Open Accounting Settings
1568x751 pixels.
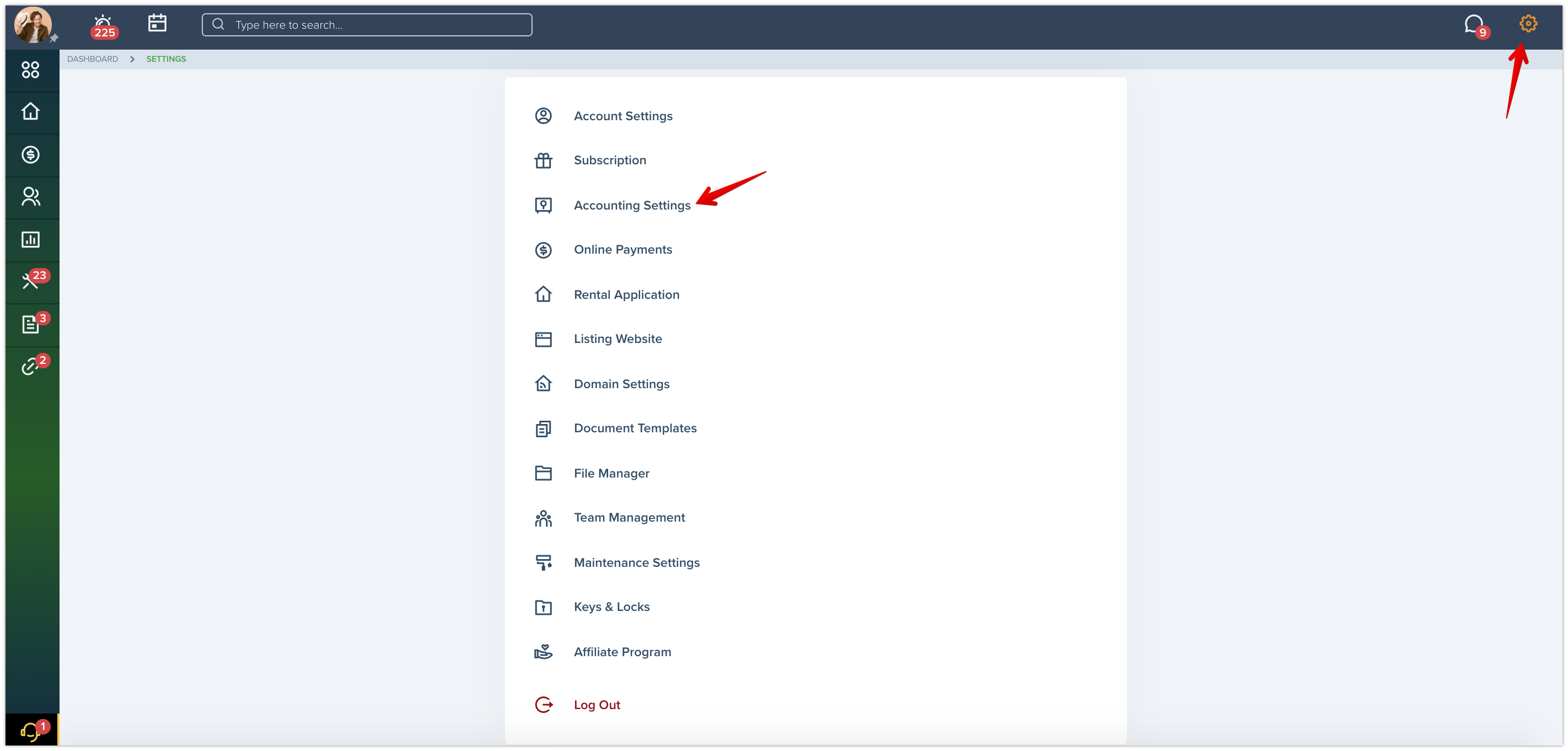(x=632, y=205)
